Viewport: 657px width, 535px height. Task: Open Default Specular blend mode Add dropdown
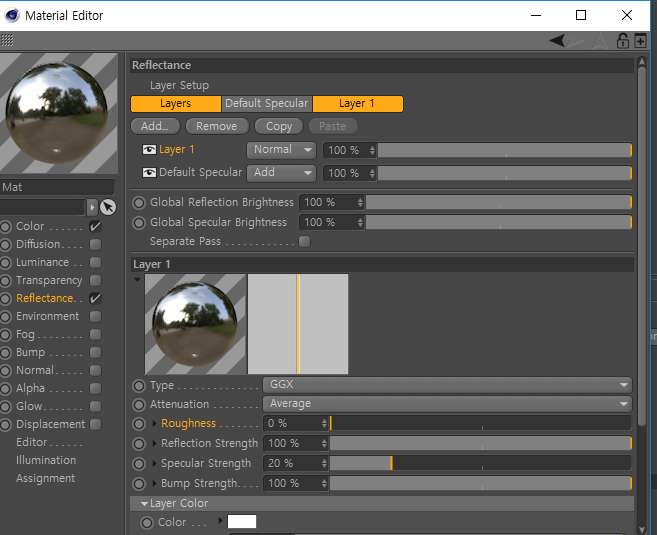click(x=281, y=173)
